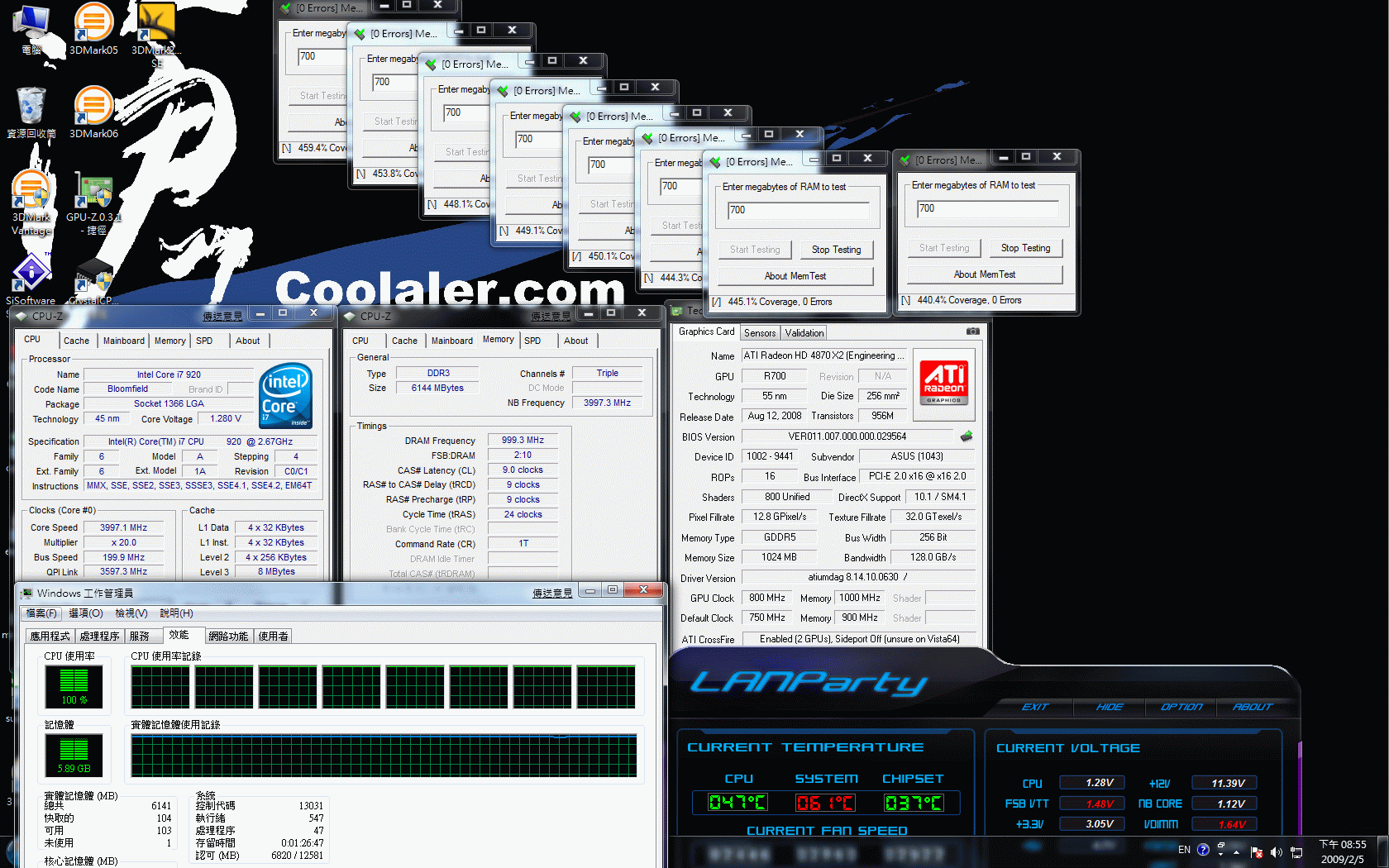
Task: Open the GPU-Z.0.3.1 shortcut icon
Action: (93, 203)
